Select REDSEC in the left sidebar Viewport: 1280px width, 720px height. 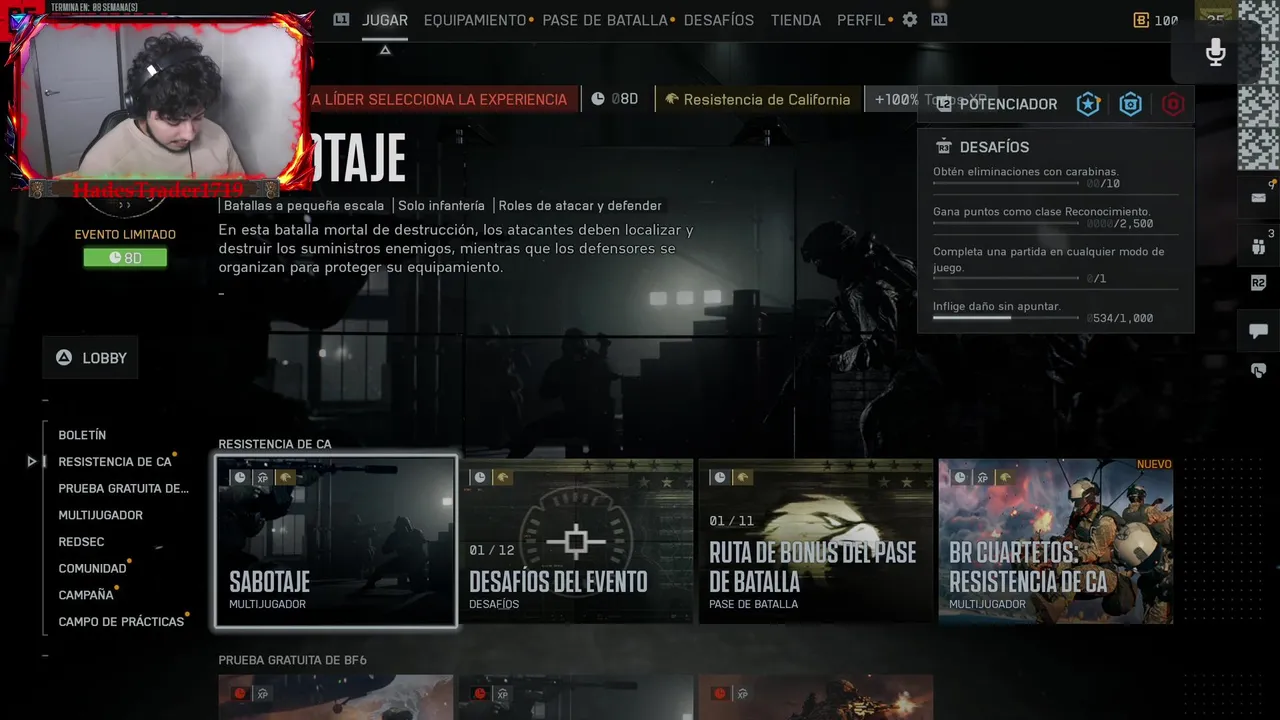coord(81,542)
